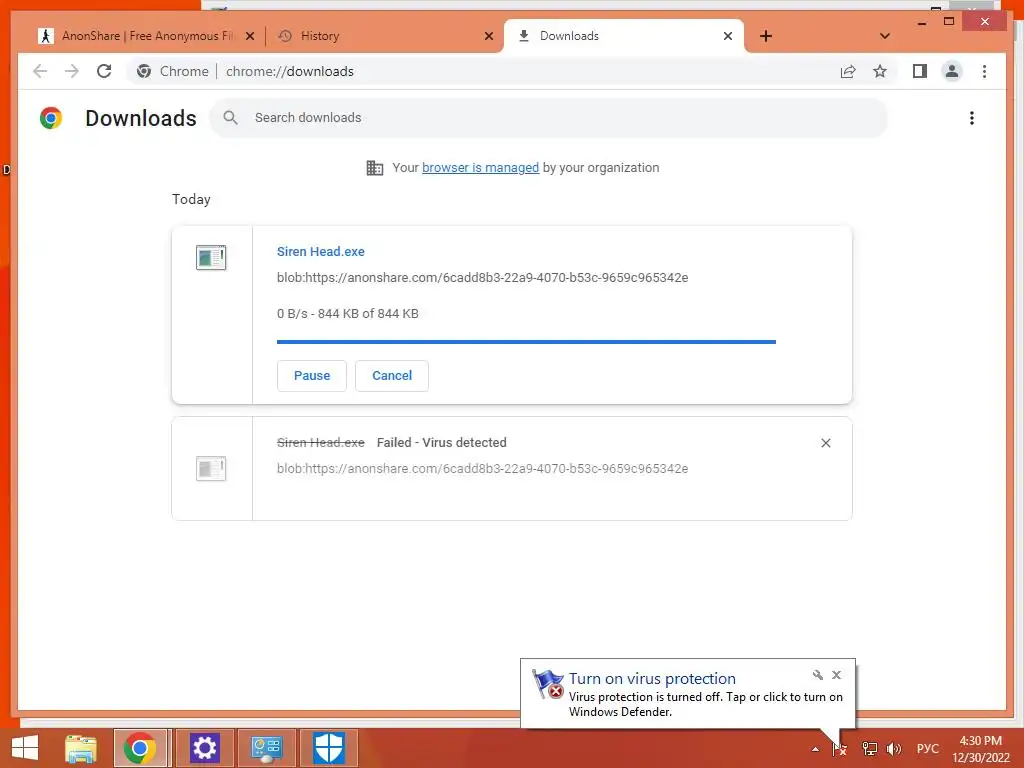
Task: Click the Action Center flag icon in balloon
Action: (547, 684)
